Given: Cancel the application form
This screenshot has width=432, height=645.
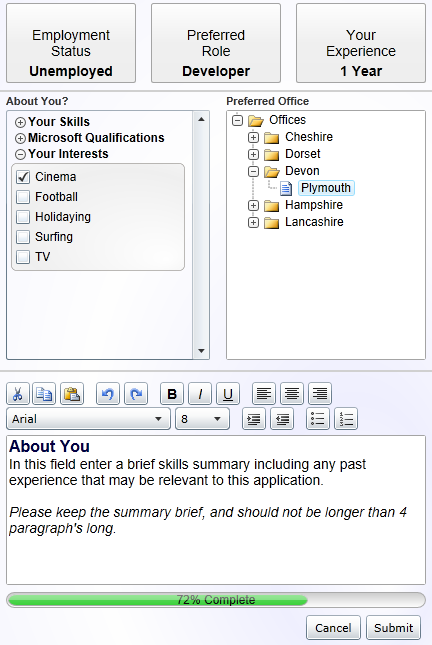Looking at the screenshot, I should point(333,628).
